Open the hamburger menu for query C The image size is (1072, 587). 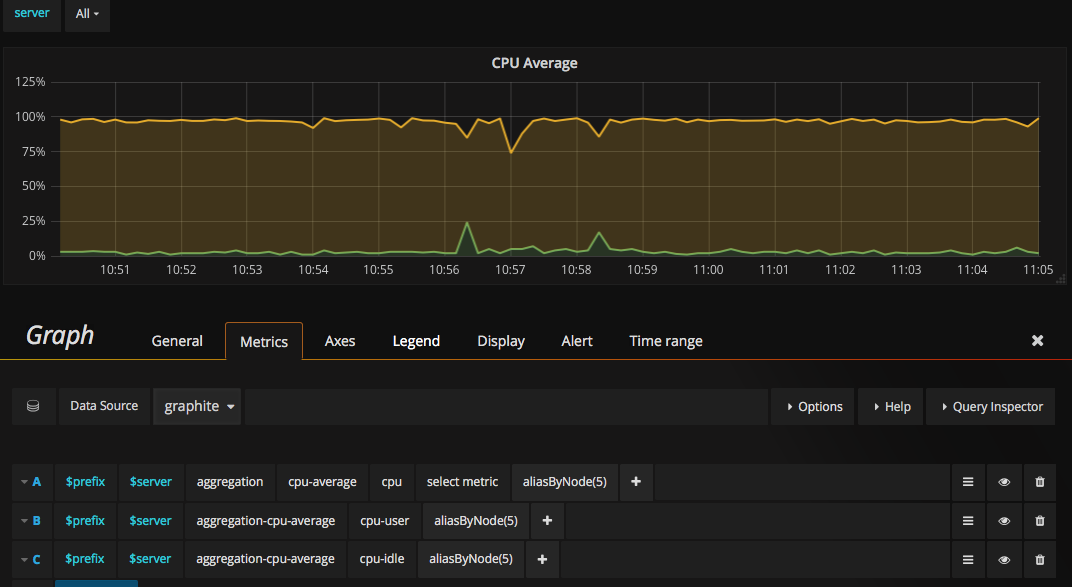click(967, 560)
